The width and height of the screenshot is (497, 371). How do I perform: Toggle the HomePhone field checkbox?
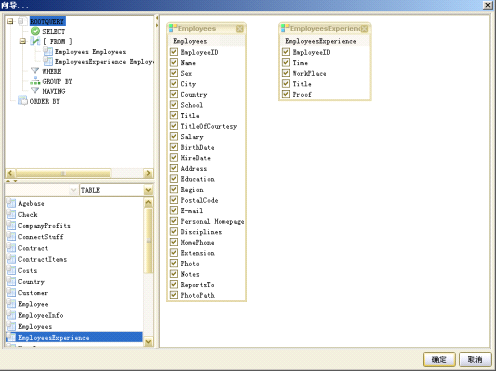point(174,242)
